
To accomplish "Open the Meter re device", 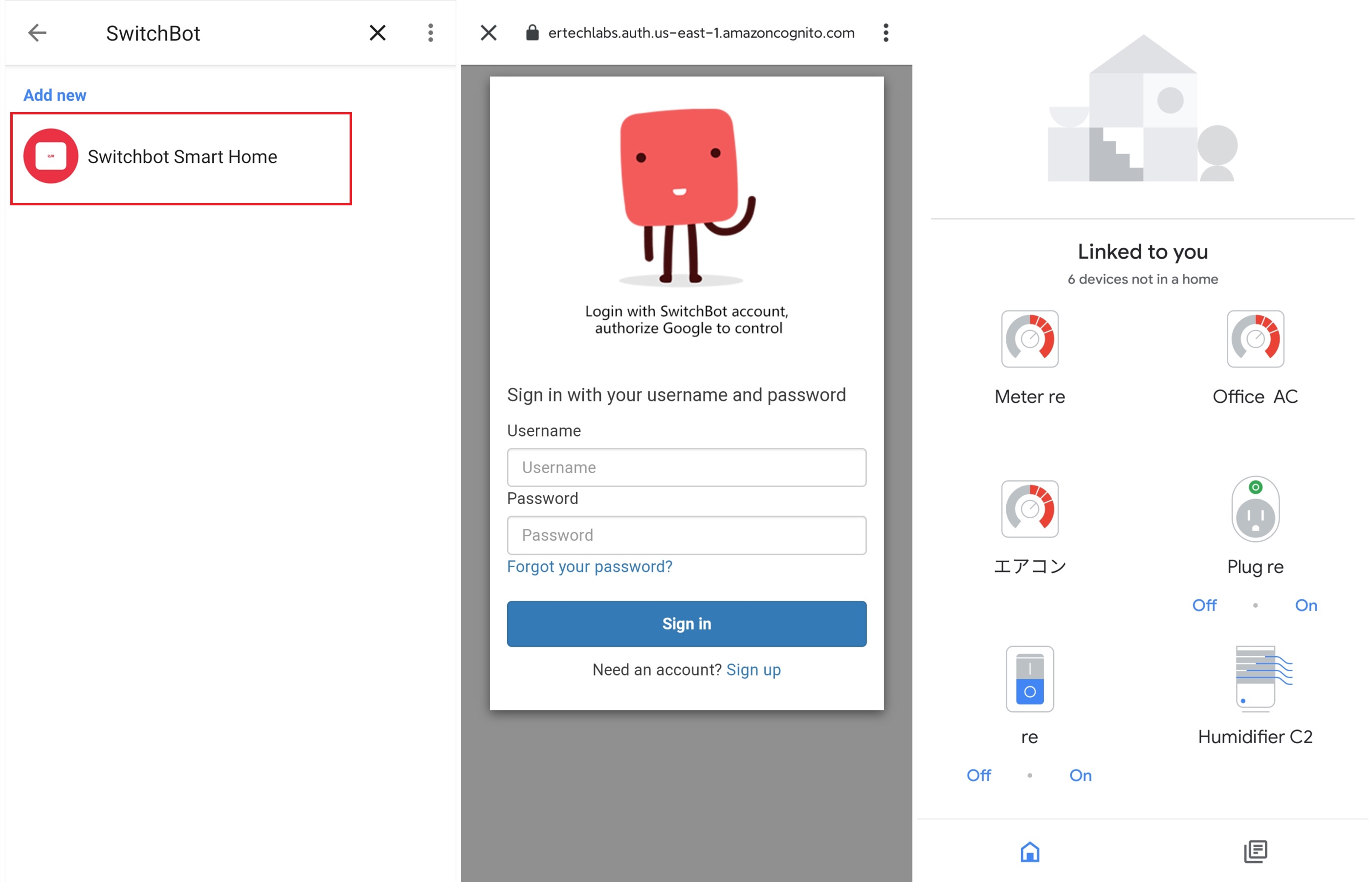I will click(1030, 339).
